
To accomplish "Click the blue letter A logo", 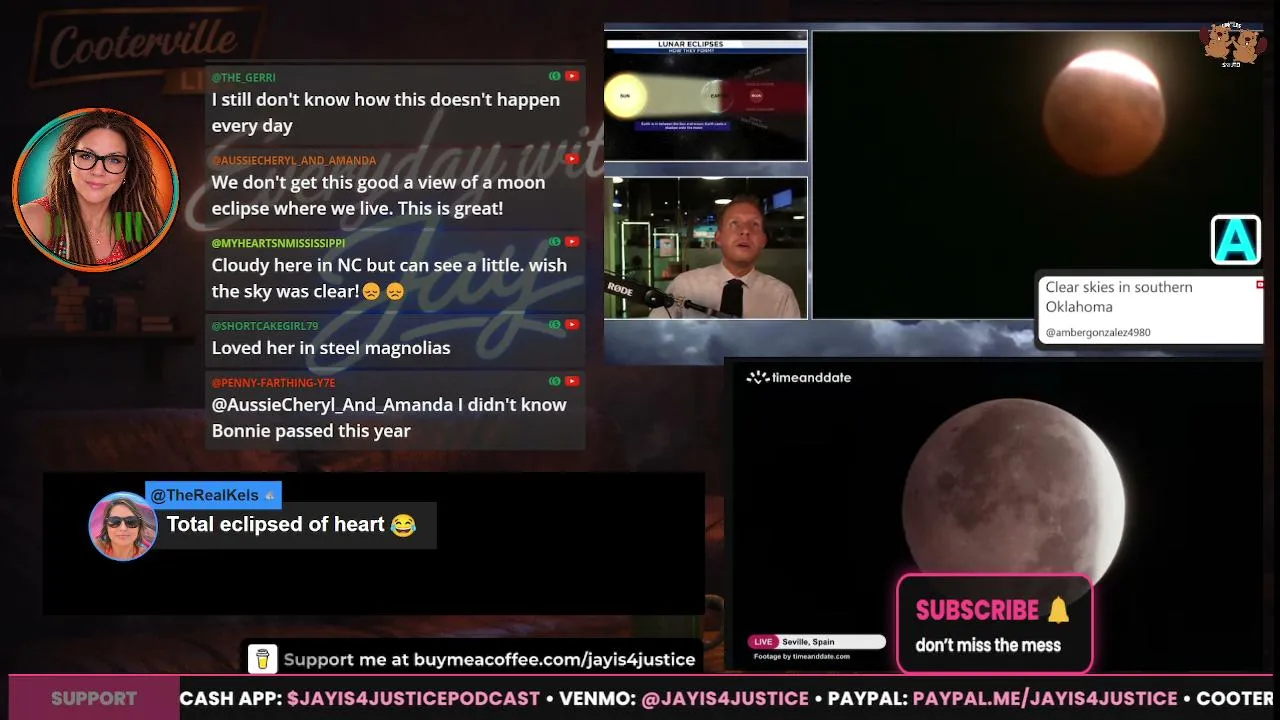I will point(1236,240).
